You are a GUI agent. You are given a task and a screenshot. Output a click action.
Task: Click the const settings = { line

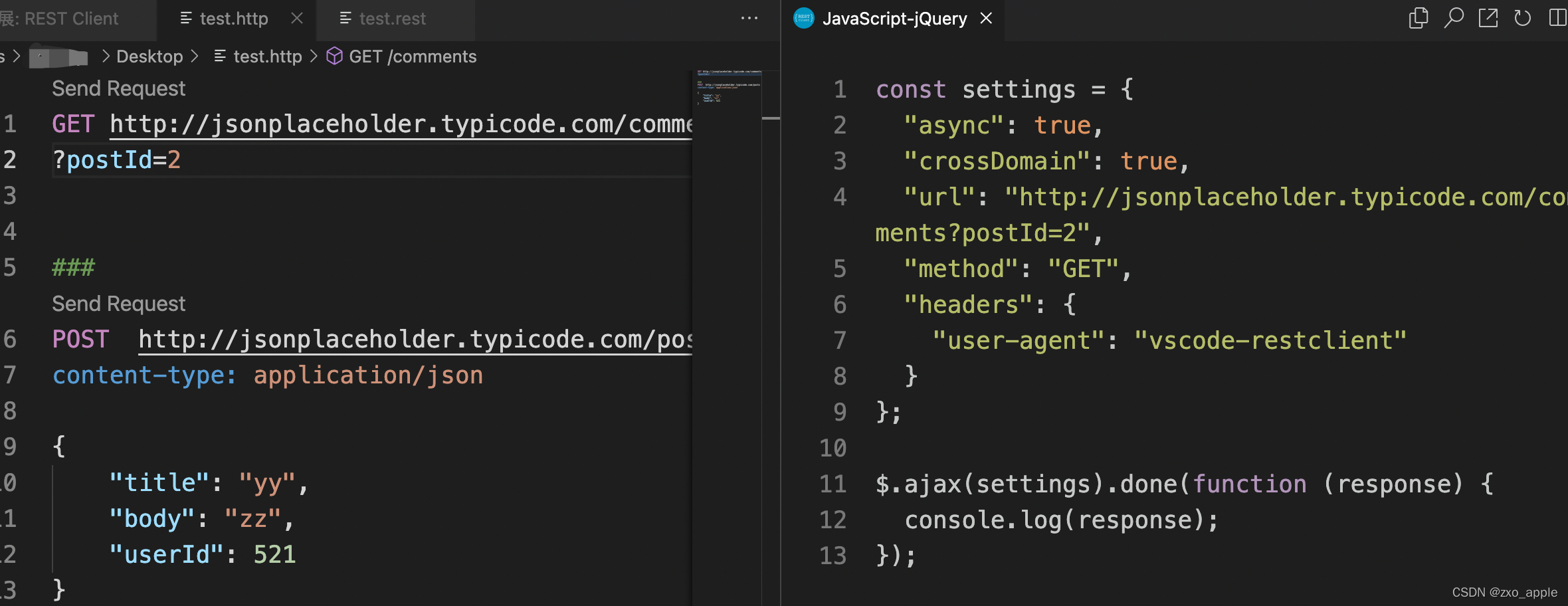[1005, 89]
